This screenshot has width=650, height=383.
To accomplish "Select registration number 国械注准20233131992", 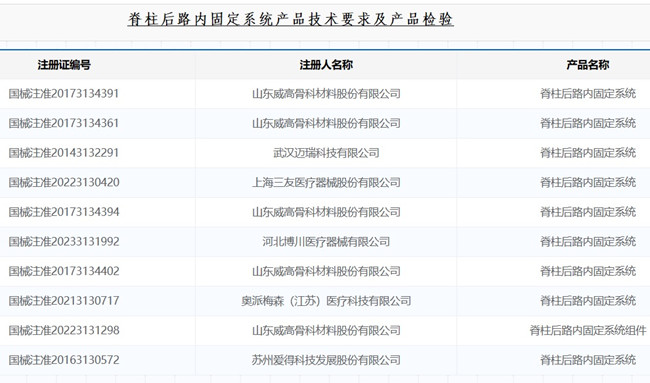I will (64, 242).
